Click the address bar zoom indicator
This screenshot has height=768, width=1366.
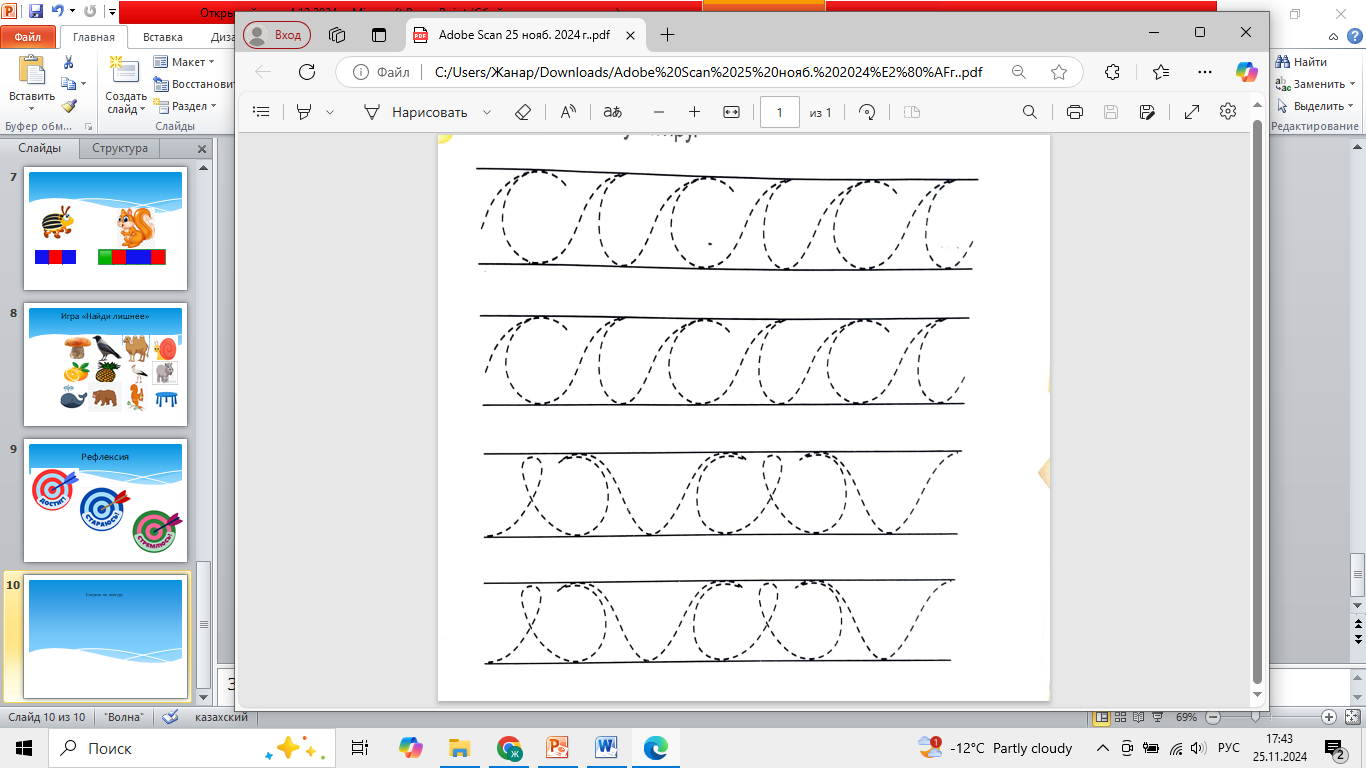tap(1018, 72)
